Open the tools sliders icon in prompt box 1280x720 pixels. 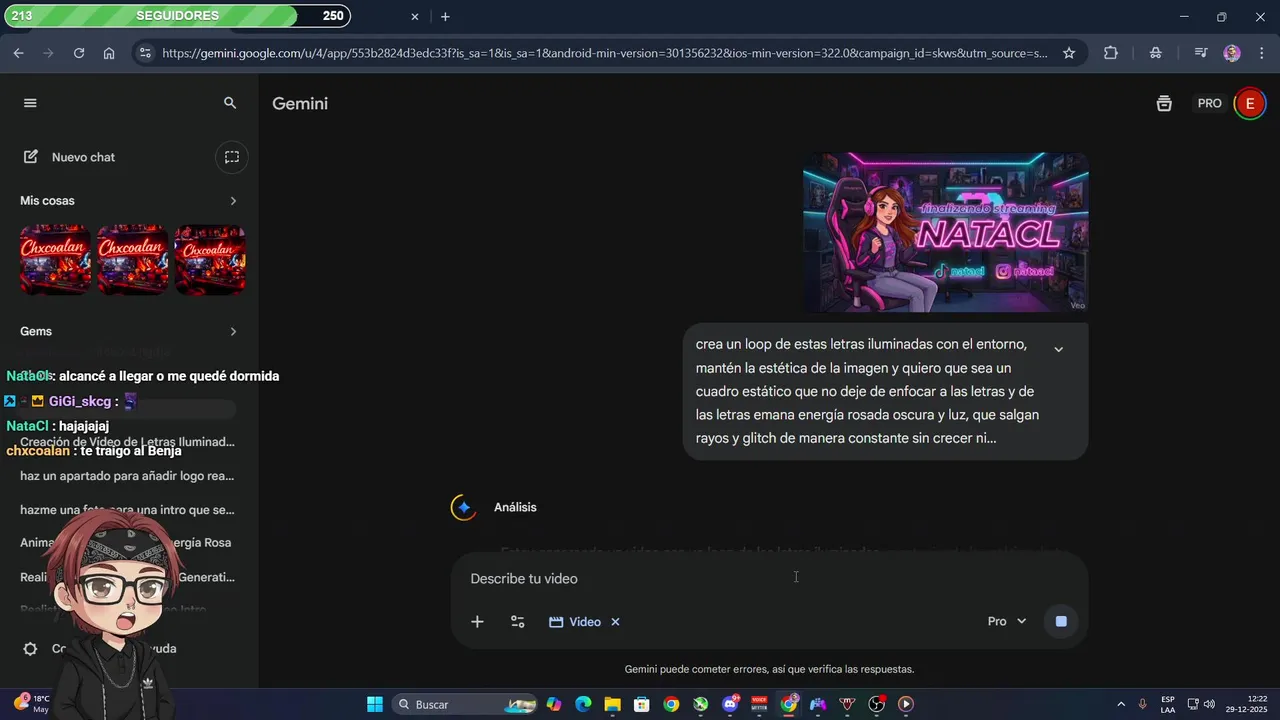tap(517, 622)
